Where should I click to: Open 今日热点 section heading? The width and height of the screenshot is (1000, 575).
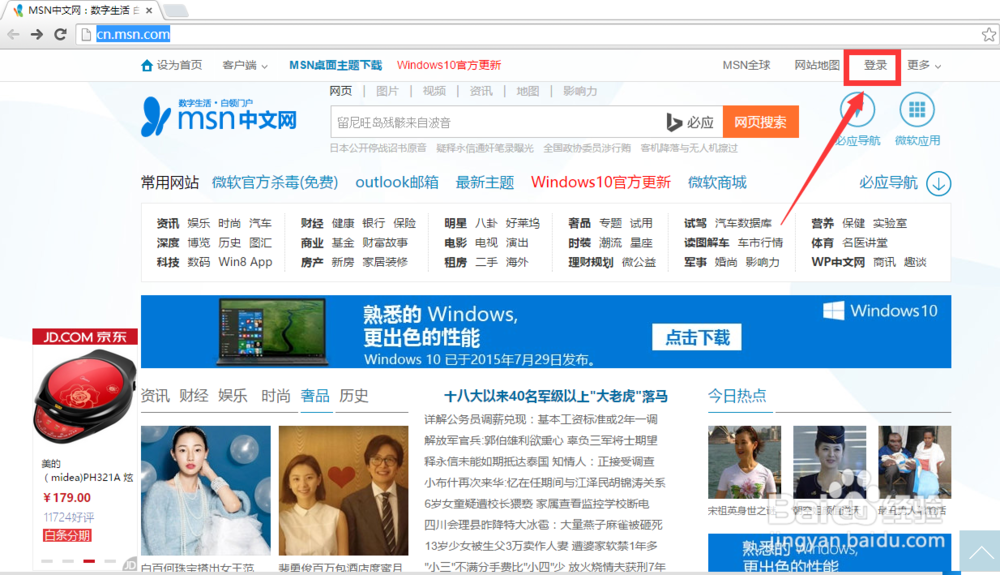(x=737, y=396)
